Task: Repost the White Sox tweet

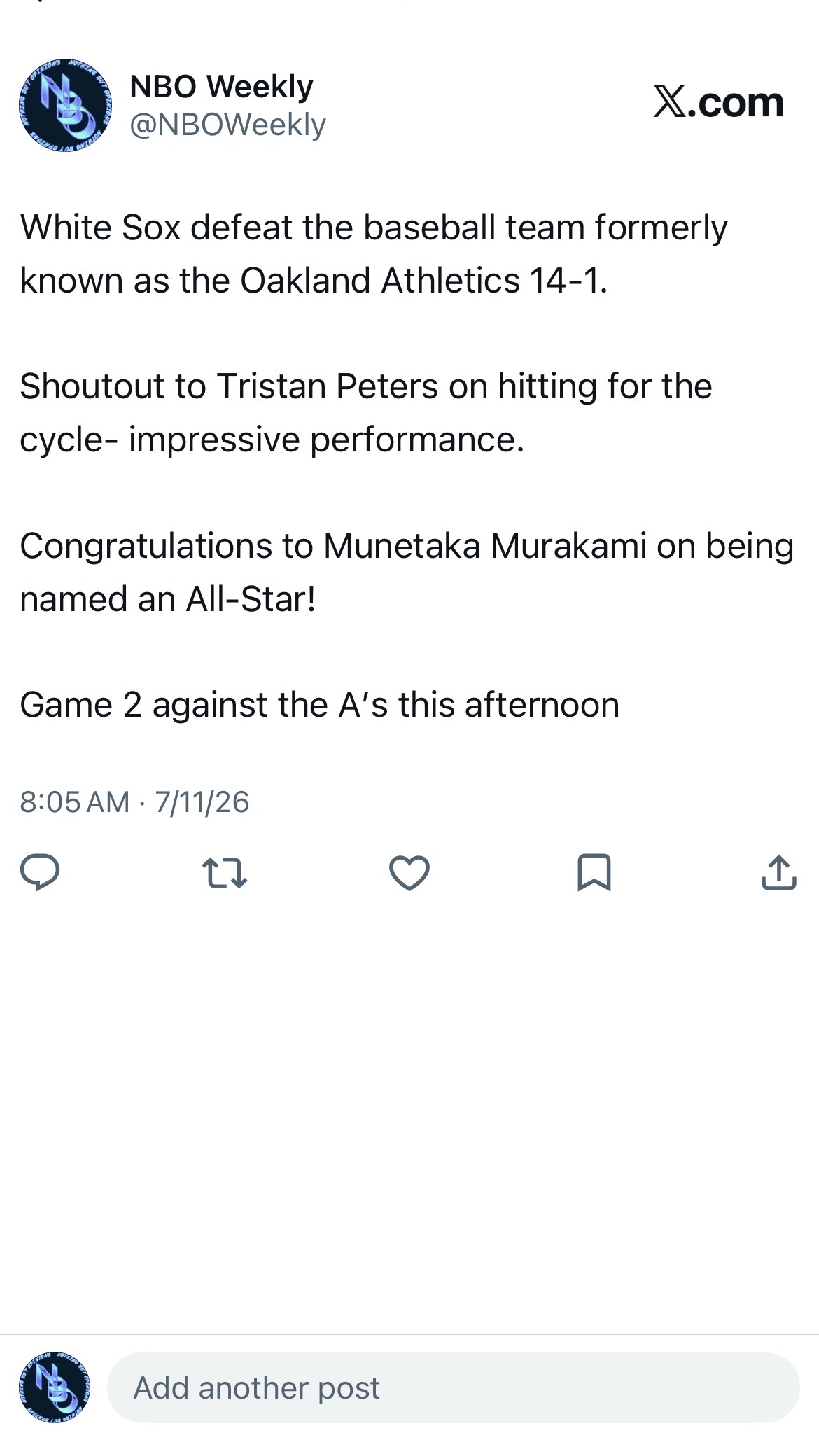Action: (x=224, y=873)
